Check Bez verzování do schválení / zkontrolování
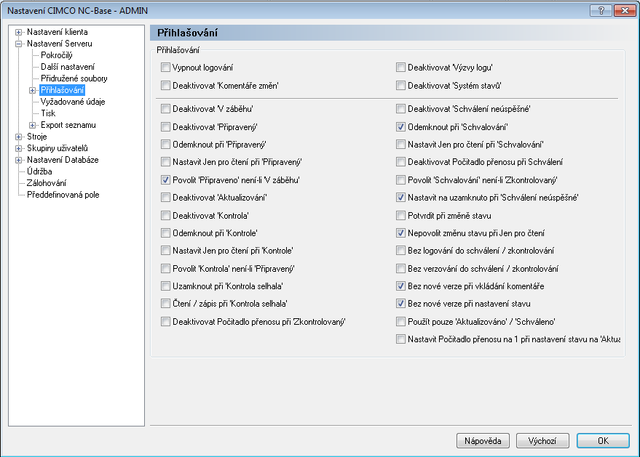This screenshot has height=457, width=640. (401, 268)
